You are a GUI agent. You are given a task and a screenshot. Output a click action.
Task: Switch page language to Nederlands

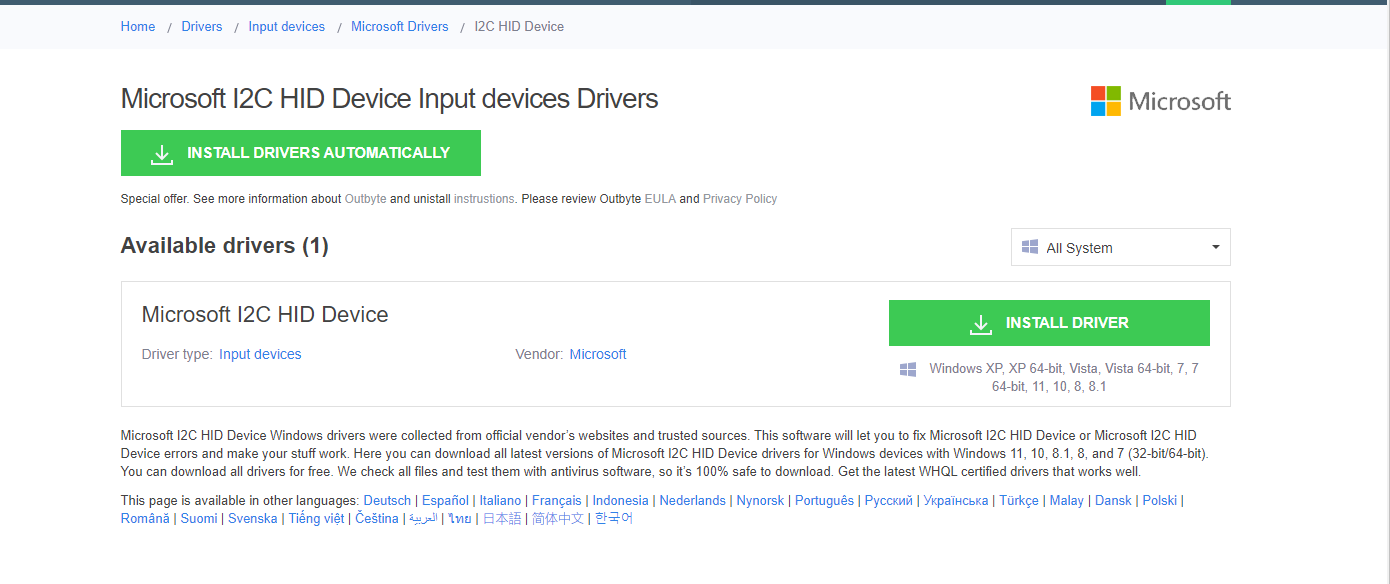(x=693, y=500)
